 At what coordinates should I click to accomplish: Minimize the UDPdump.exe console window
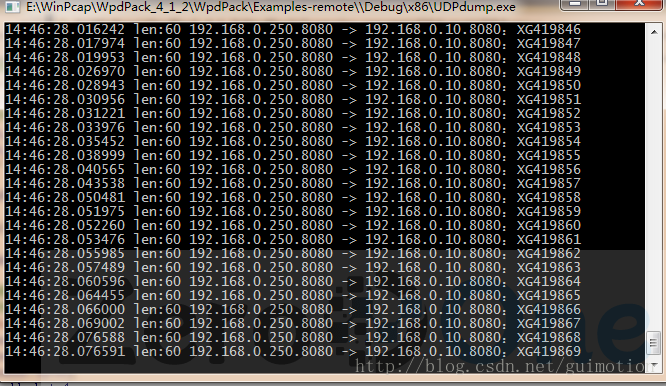click(575, 4)
